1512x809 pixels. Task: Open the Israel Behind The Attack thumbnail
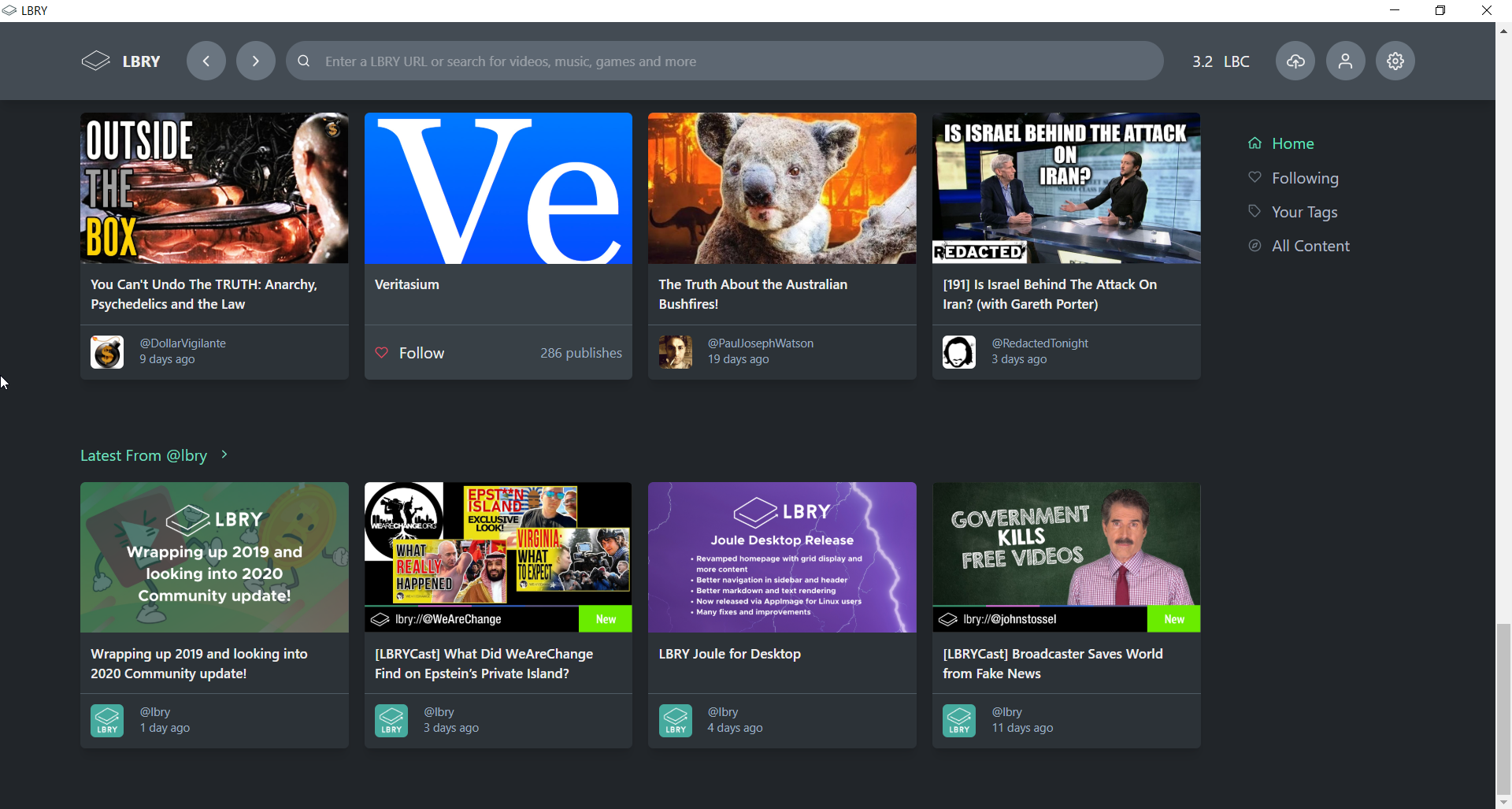tap(1066, 187)
